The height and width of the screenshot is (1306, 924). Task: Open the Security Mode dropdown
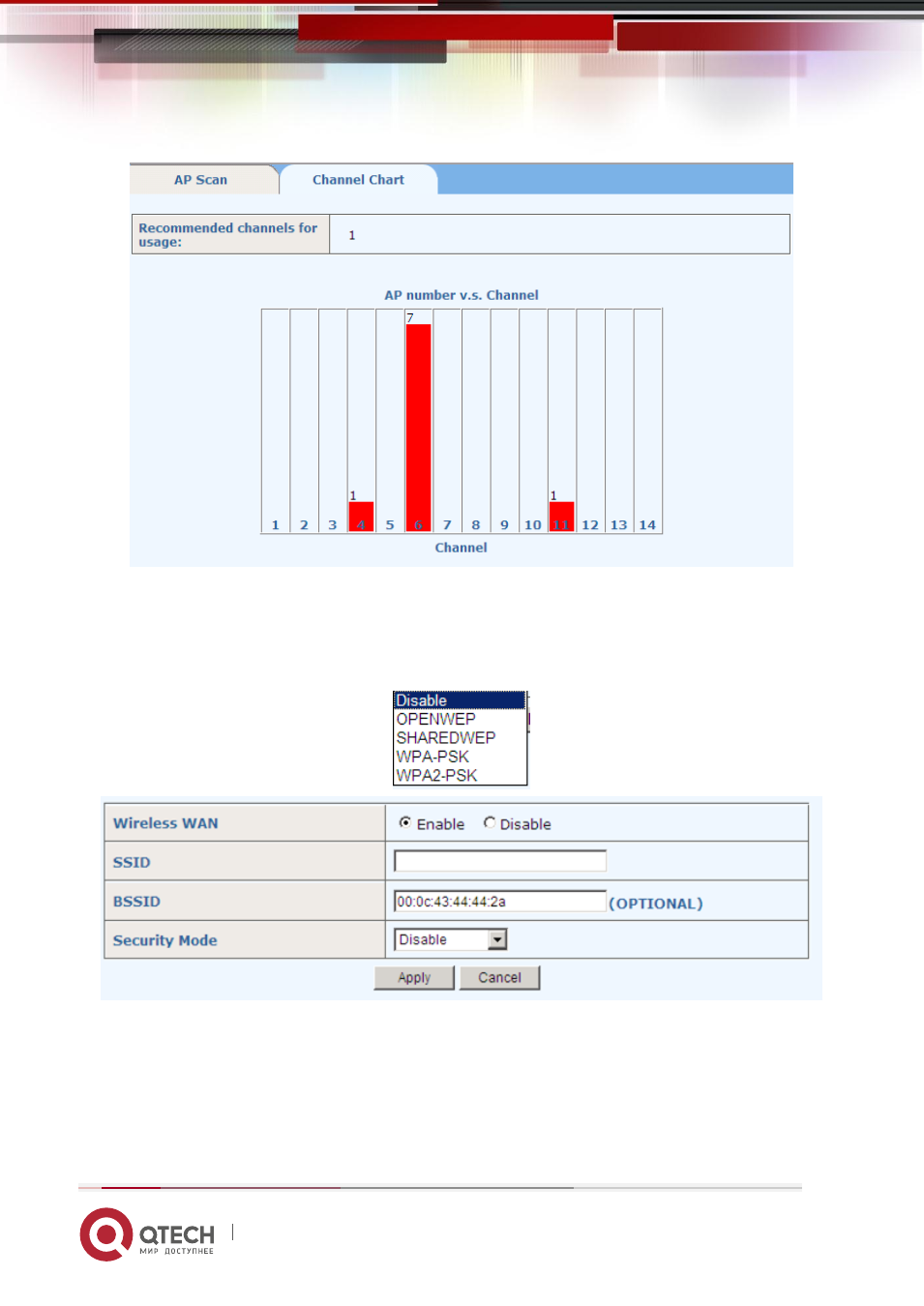point(451,939)
